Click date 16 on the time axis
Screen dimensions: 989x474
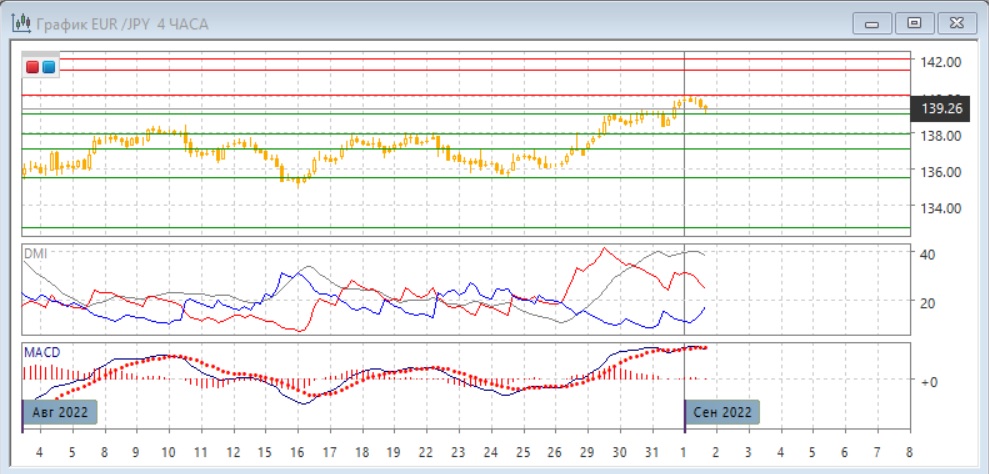pos(297,451)
